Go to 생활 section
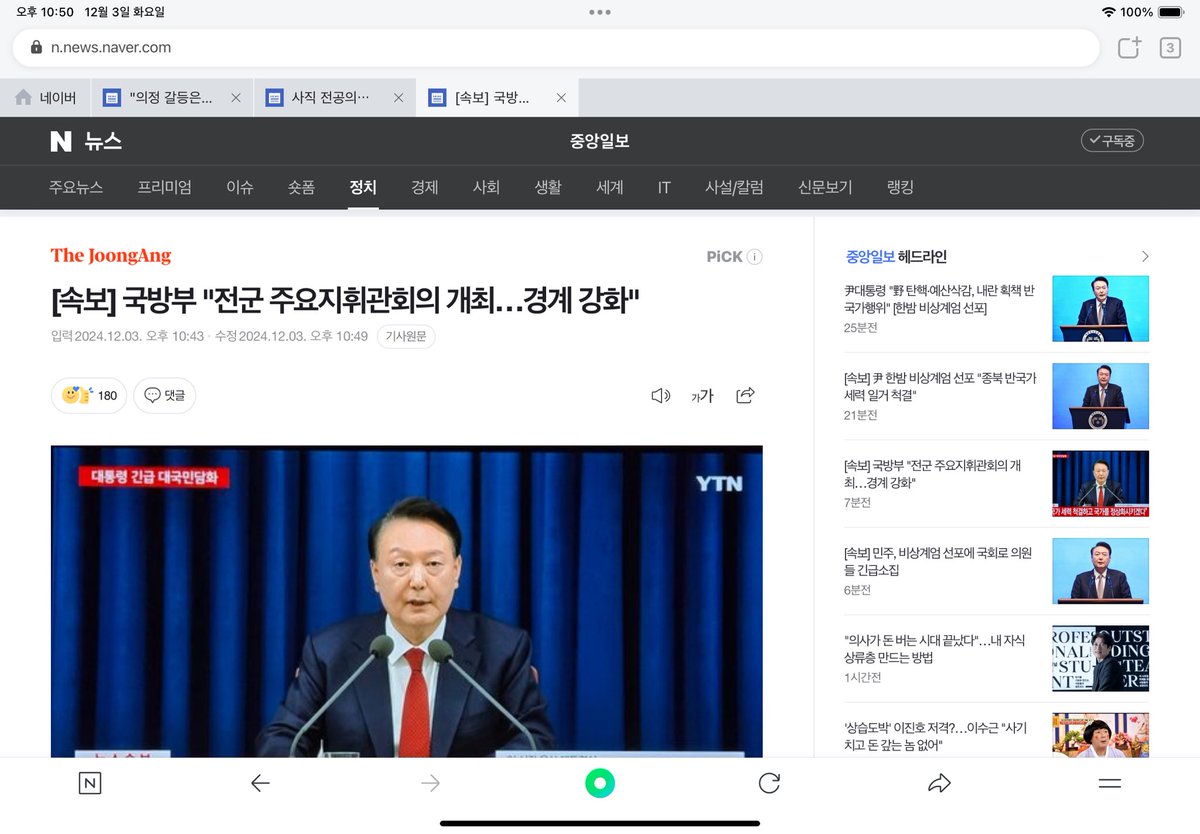Screen dimensions: 1200x834 pyautogui.click(x=548, y=187)
